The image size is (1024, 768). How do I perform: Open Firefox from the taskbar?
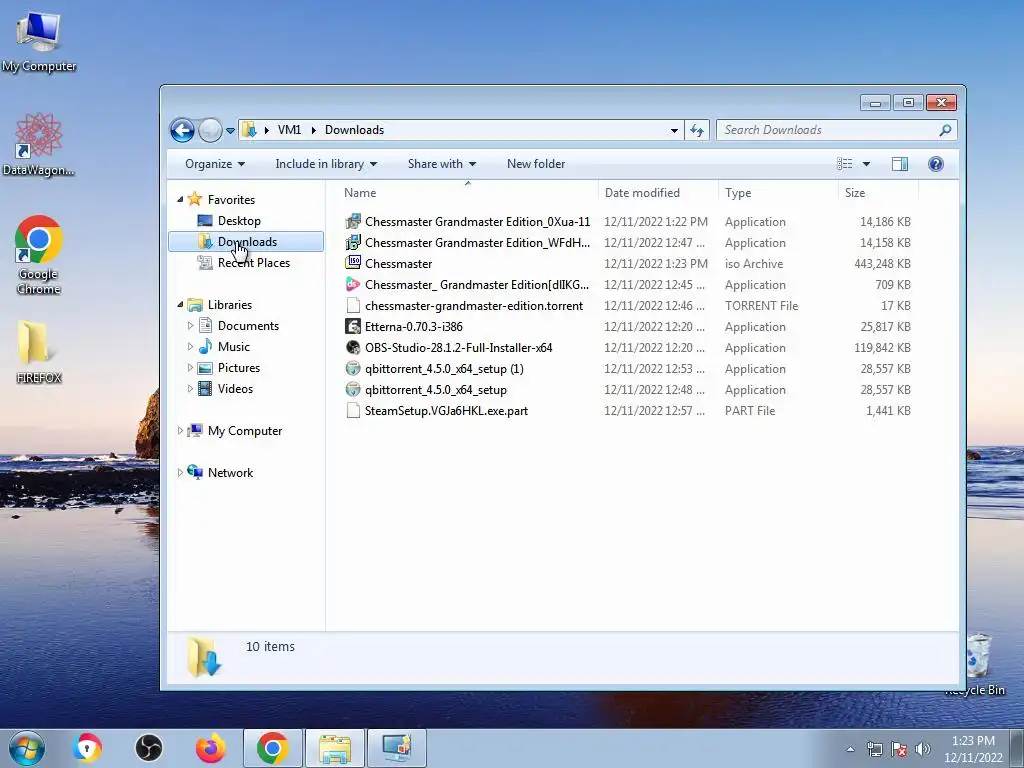click(210, 748)
